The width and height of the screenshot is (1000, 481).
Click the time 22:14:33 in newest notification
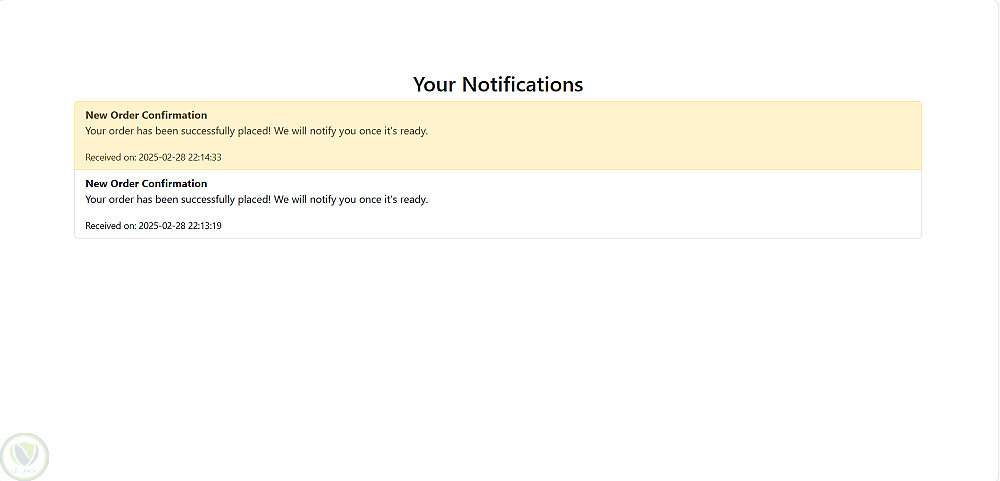click(x=204, y=157)
